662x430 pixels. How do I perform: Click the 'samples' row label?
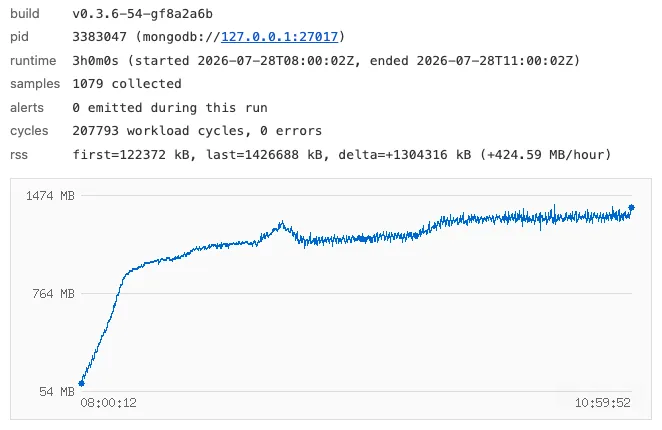(35, 84)
